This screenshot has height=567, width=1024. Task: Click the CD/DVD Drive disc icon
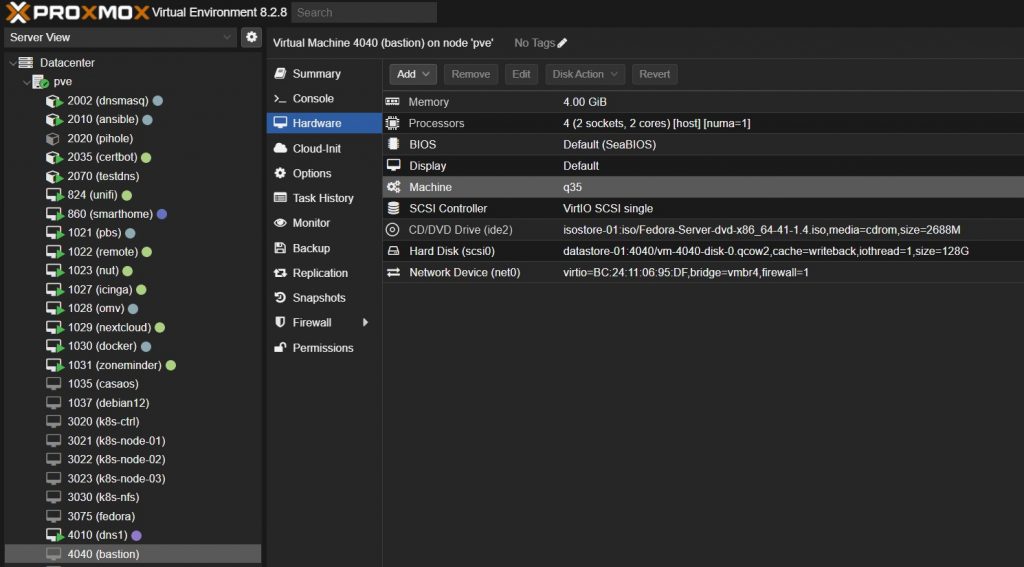393,230
